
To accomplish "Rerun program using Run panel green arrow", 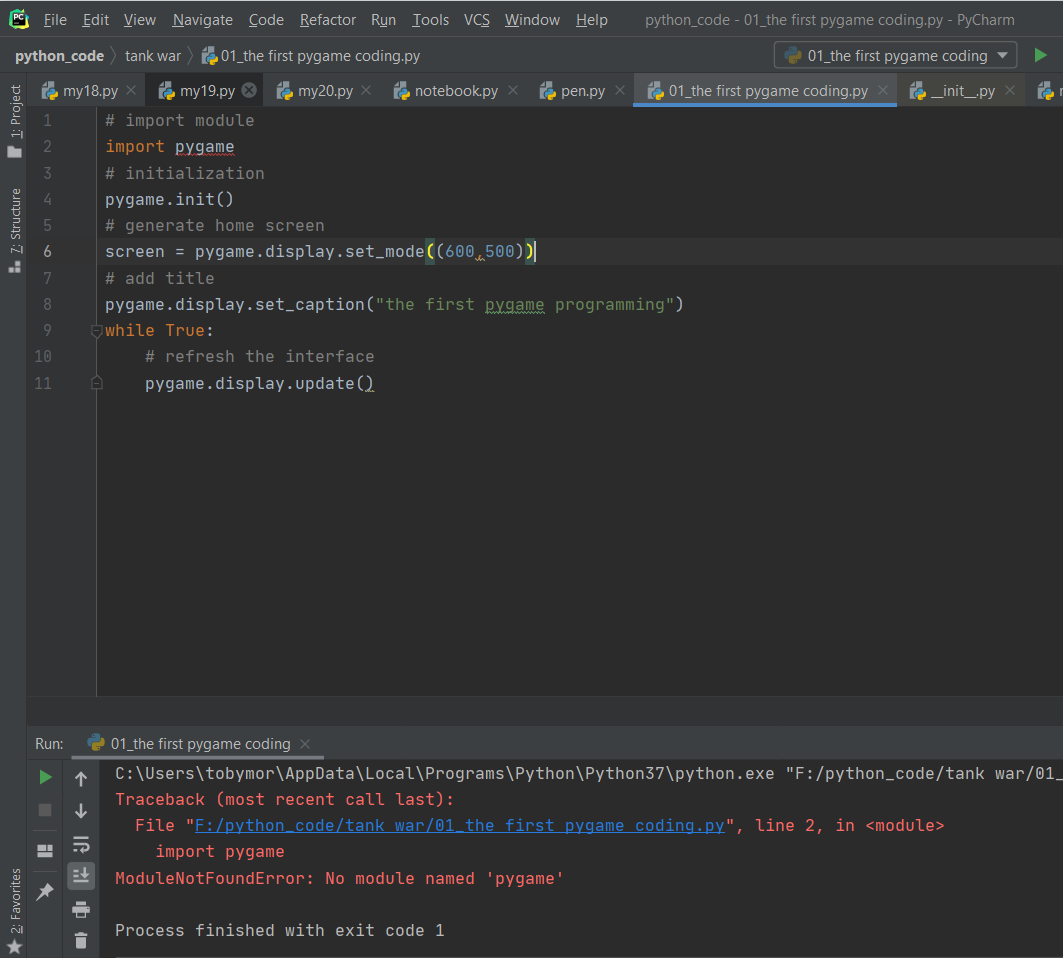I will (x=45, y=777).
